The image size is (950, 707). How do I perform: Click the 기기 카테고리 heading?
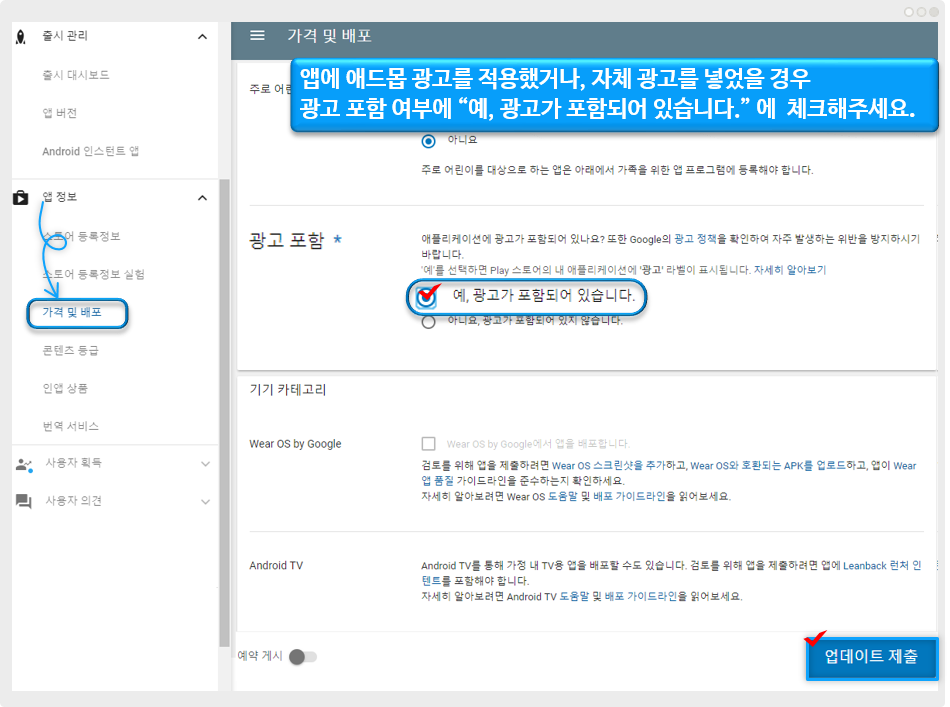[x=288, y=390]
